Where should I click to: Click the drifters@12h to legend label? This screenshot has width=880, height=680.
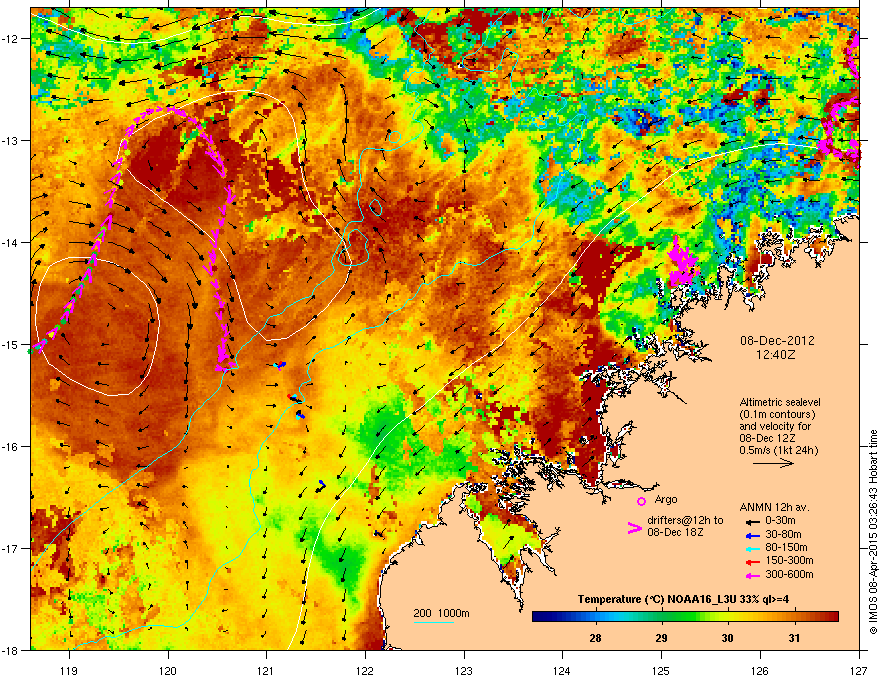[x=685, y=521]
